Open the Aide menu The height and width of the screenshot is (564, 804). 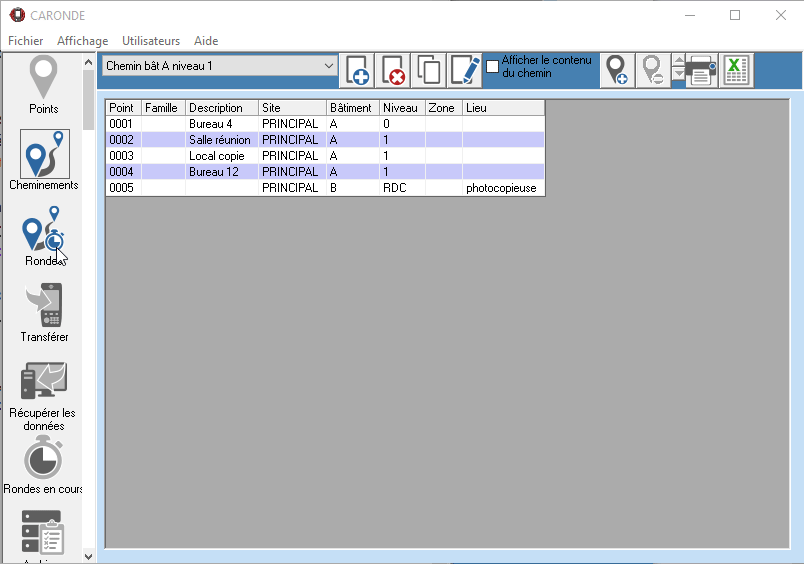coord(206,41)
